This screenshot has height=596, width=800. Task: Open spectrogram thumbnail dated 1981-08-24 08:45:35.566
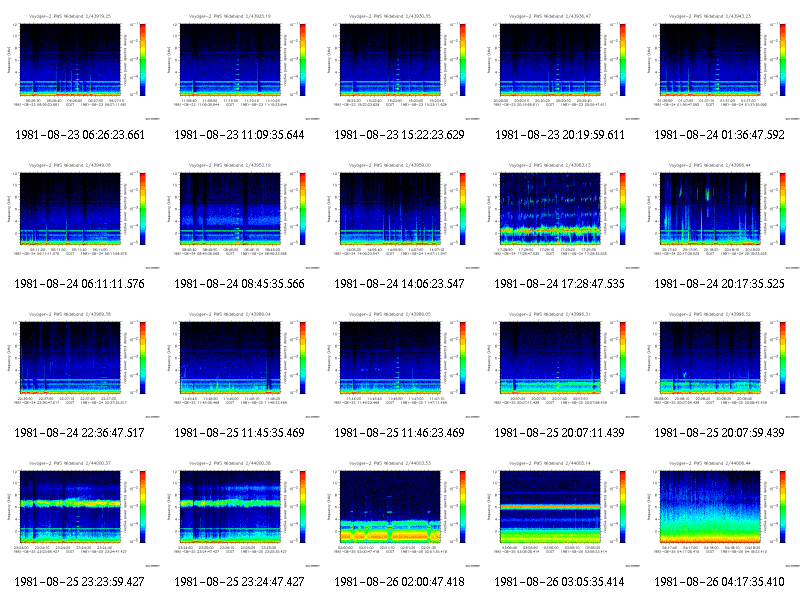click(240, 215)
